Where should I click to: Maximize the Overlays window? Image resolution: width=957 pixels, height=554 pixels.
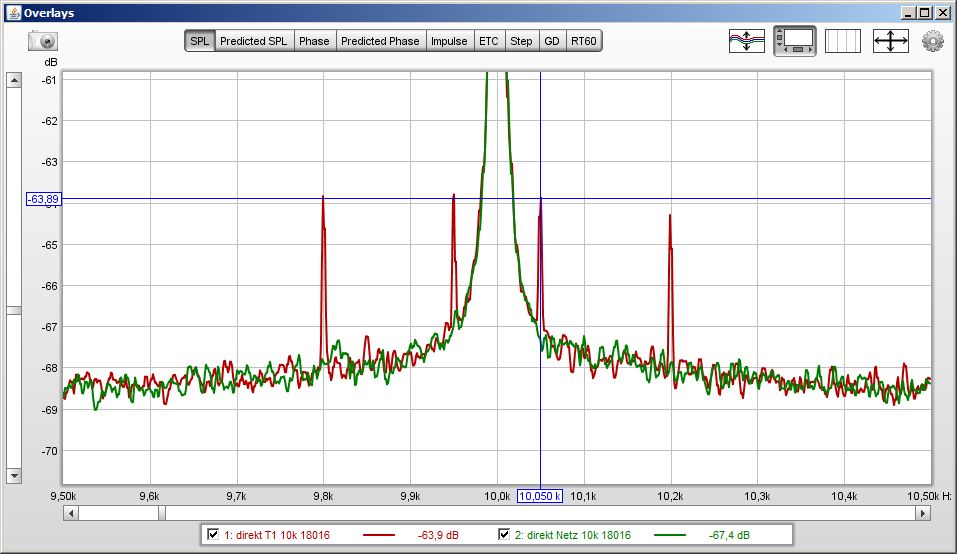point(925,13)
